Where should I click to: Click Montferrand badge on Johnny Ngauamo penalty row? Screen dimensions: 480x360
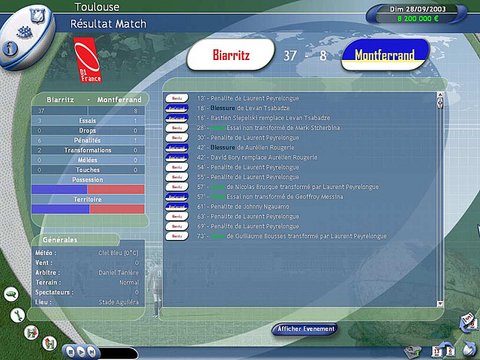[177, 206]
